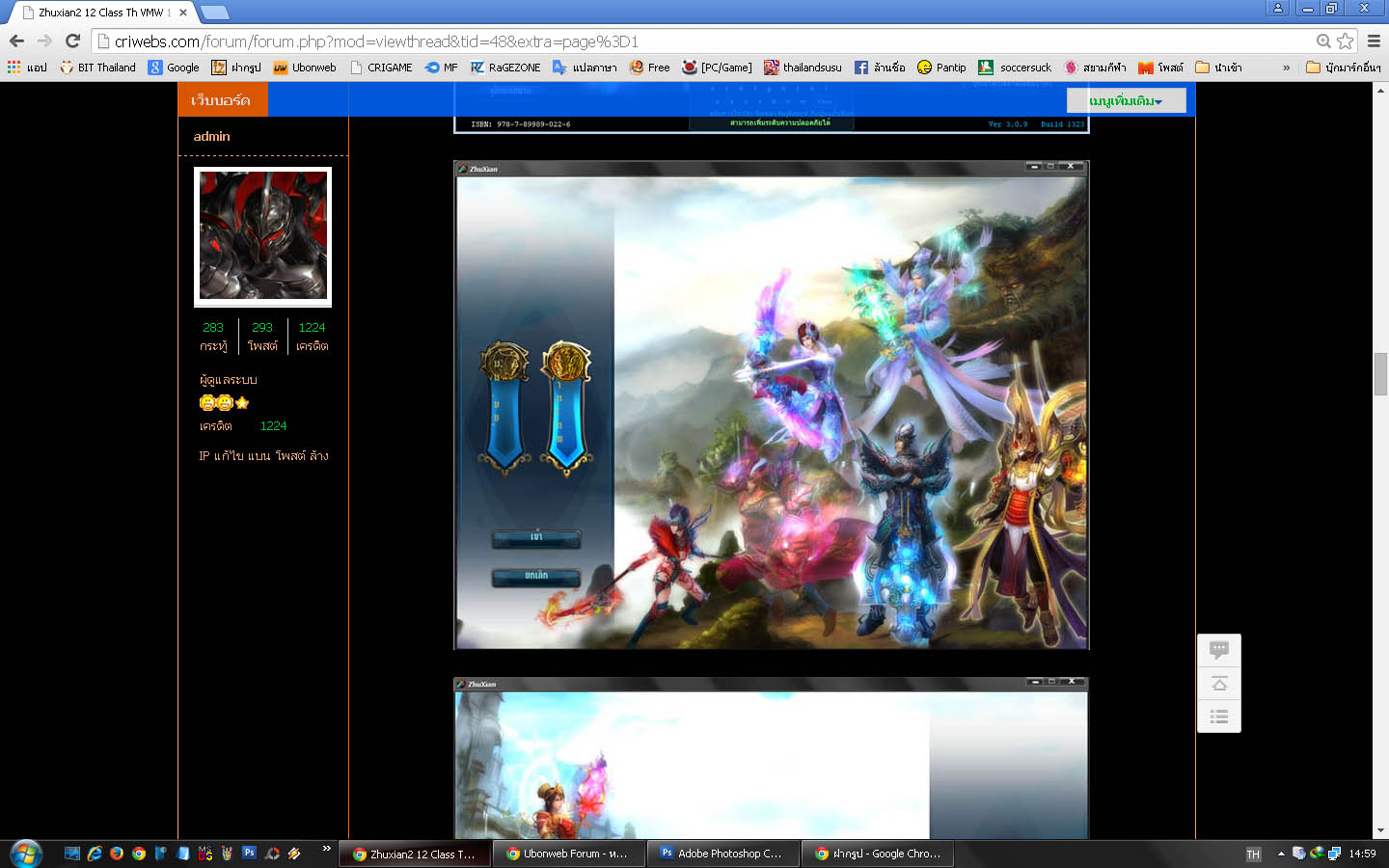
Task: Open the แปลภาษา translate bookmark
Action: pyautogui.click(x=585, y=68)
